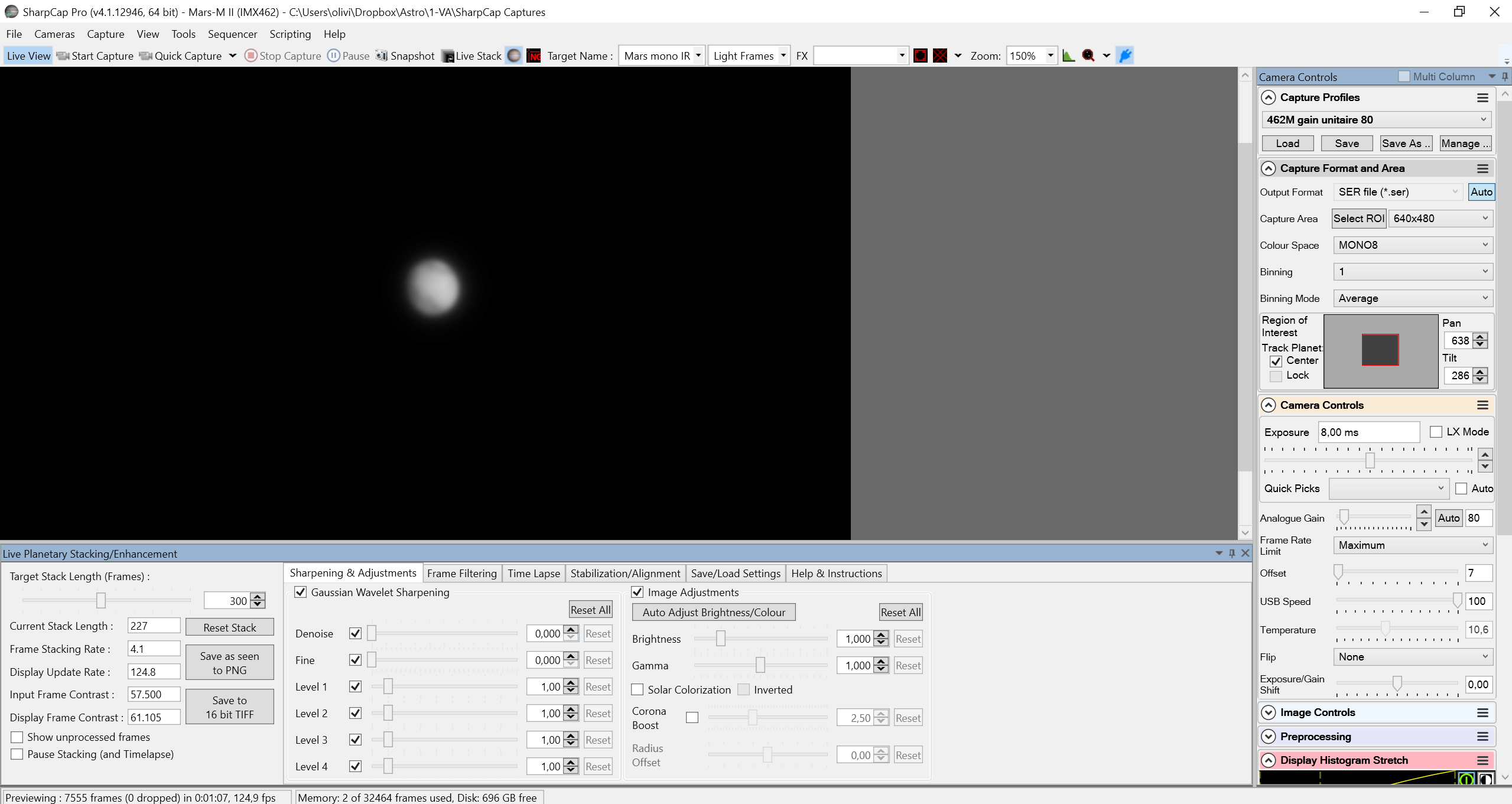Take a Snapshot from the toolbar
The image size is (1512, 804).
(405, 56)
